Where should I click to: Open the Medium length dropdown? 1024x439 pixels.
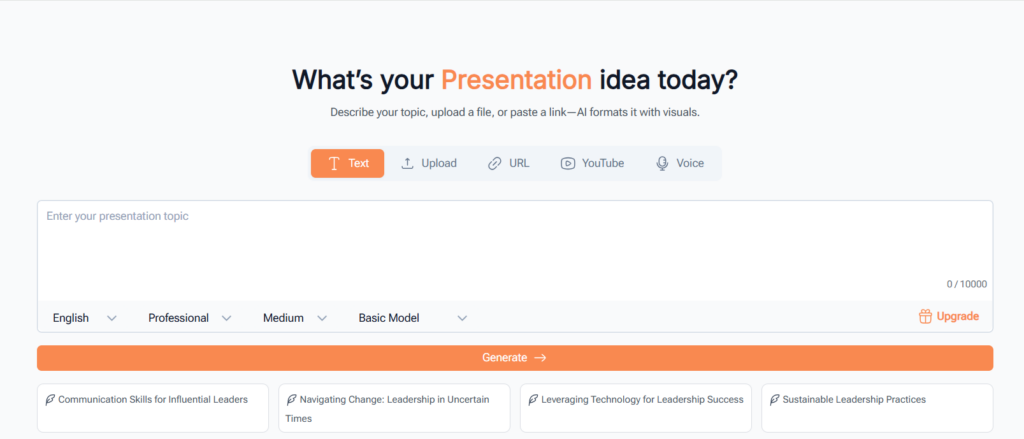click(x=294, y=318)
